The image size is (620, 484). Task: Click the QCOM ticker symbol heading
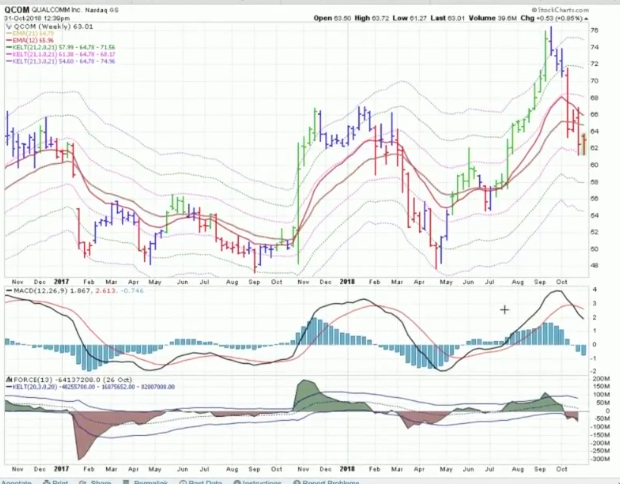coord(17,10)
